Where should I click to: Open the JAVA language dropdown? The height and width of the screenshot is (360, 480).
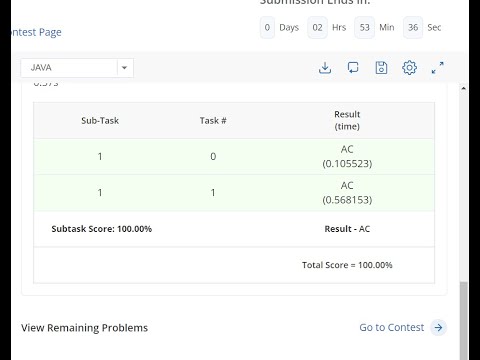pos(77,68)
